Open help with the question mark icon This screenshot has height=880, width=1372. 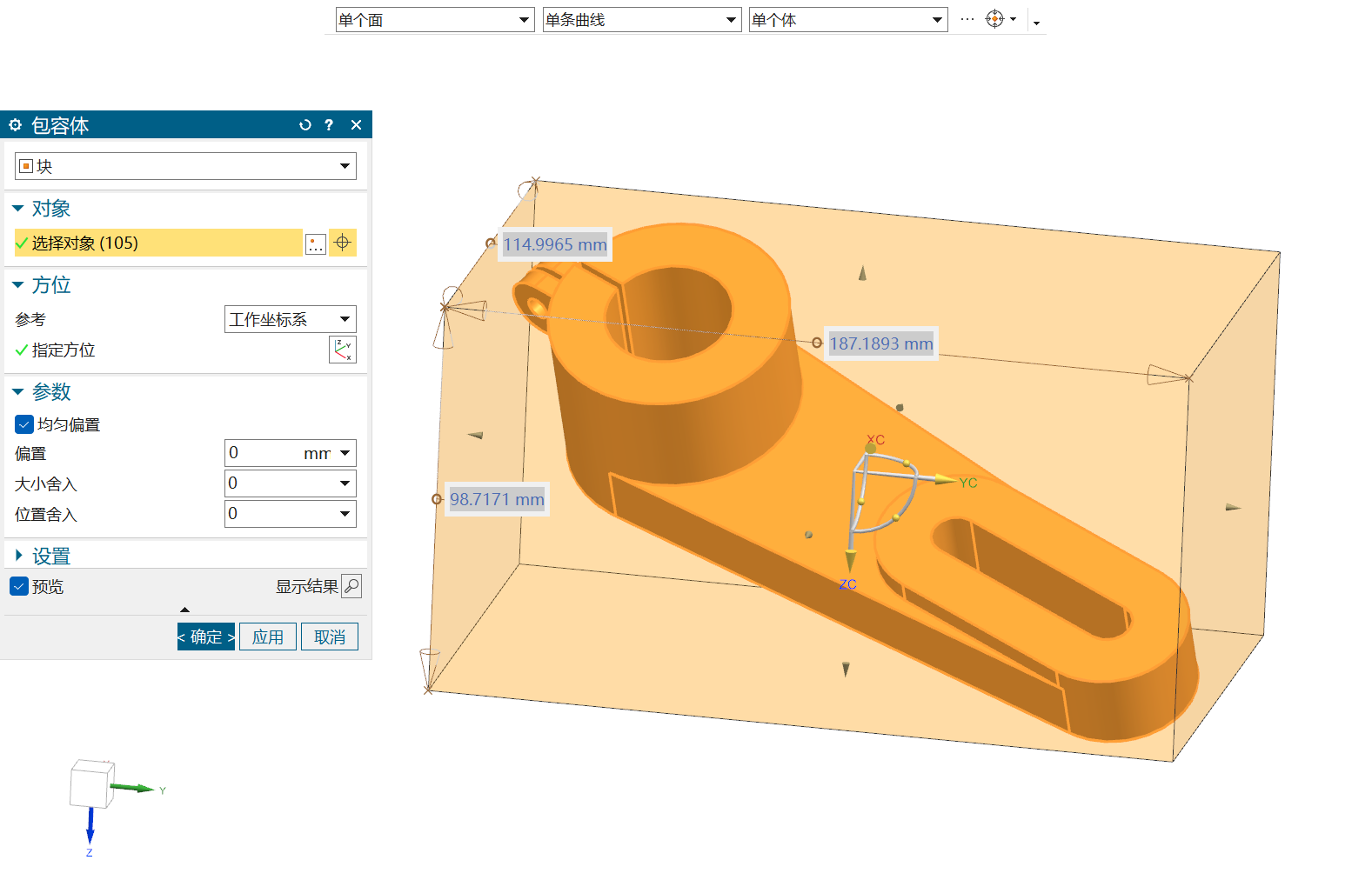coord(329,125)
